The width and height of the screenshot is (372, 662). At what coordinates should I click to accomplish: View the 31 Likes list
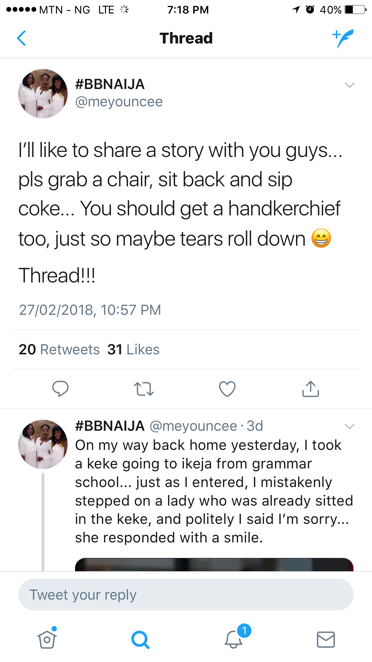pos(133,350)
